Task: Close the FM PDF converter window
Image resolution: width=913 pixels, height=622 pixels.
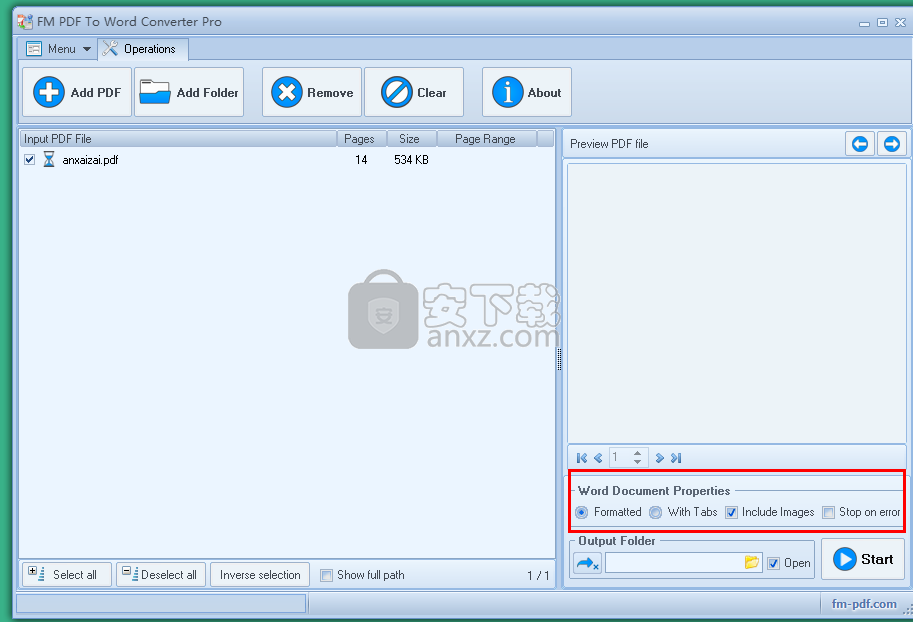Action: pyautogui.click(x=901, y=22)
